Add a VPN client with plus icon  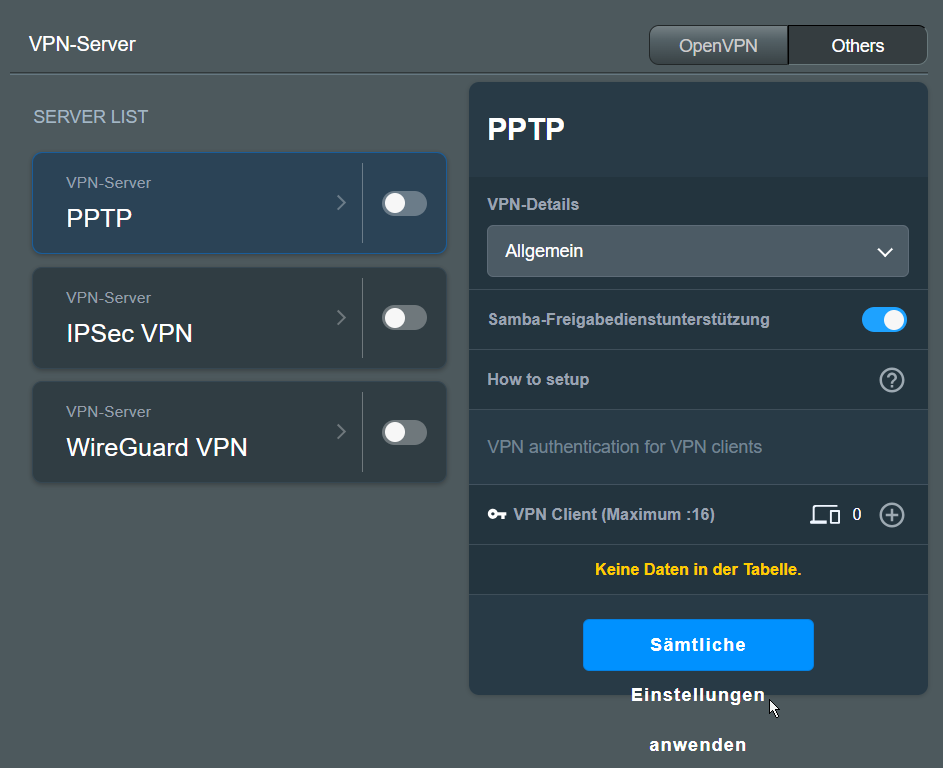click(x=891, y=515)
